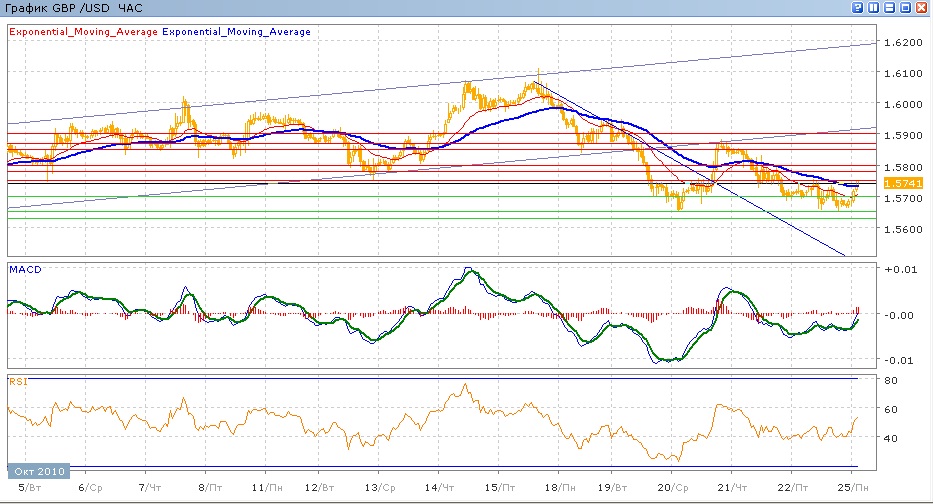Viewport: 933px width, 504px height.
Task: Click the MACD indicator panel label
Action: 24,270
